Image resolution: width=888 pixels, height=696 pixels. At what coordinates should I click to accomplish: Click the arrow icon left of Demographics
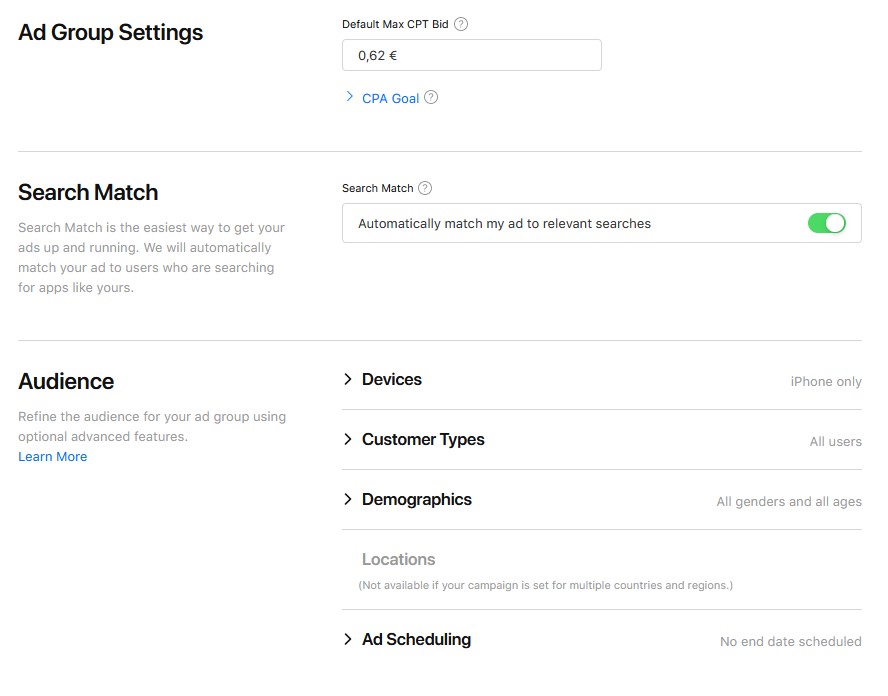click(x=348, y=500)
